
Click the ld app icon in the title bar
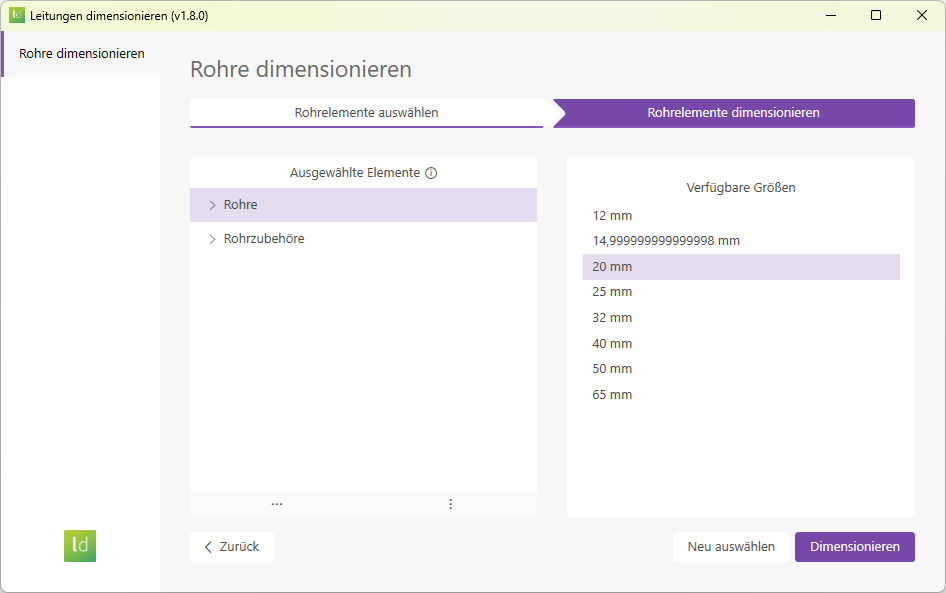[x=16, y=15]
